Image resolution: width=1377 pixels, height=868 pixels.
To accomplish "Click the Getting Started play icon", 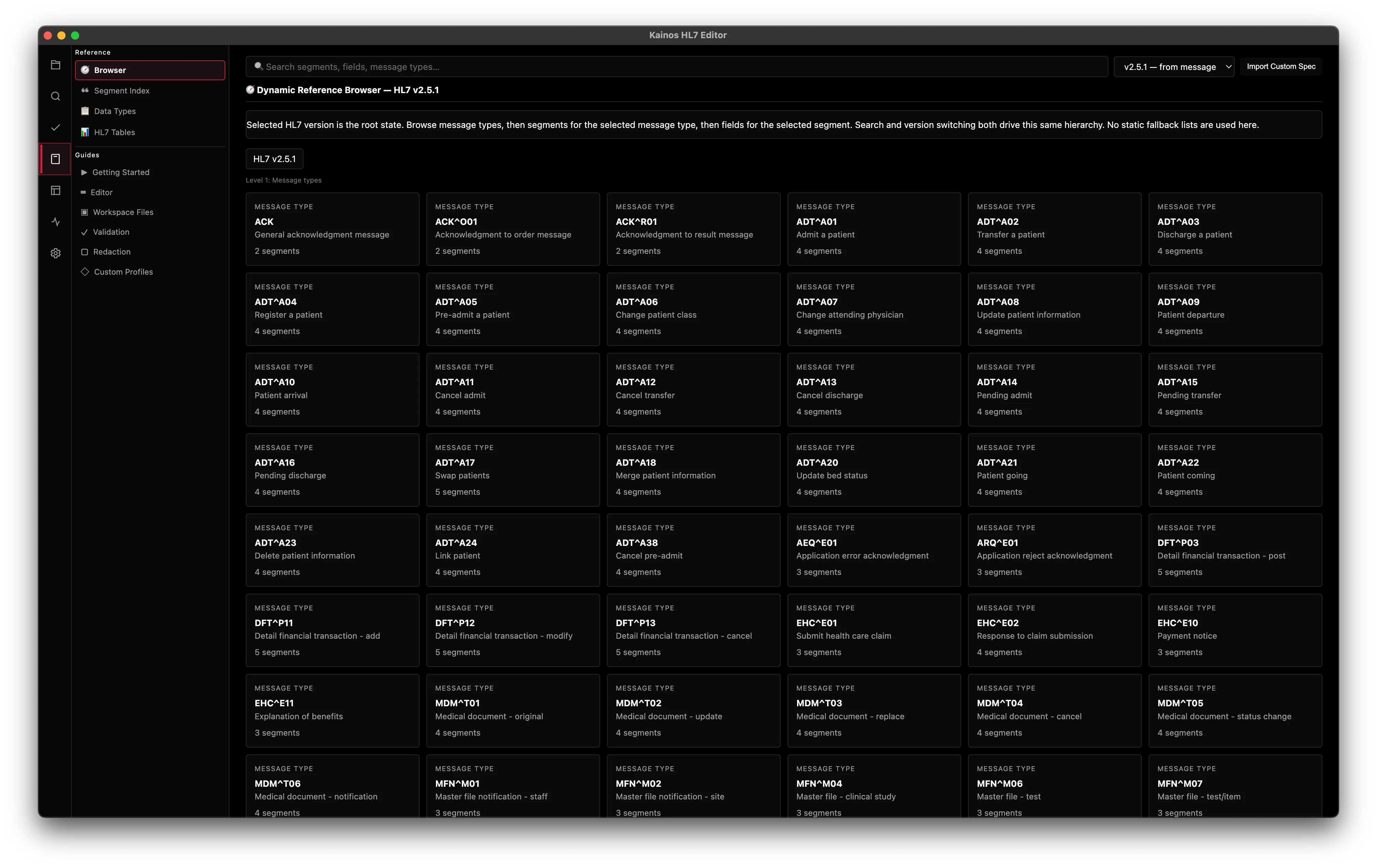I will pyautogui.click(x=84, y=172).
